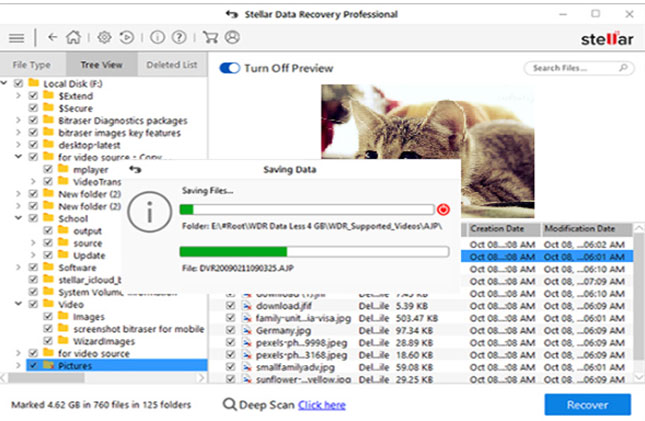Click the shopping cart icon
The height and width of the screenshot is (421, 645).
click(x=210, y=37)
